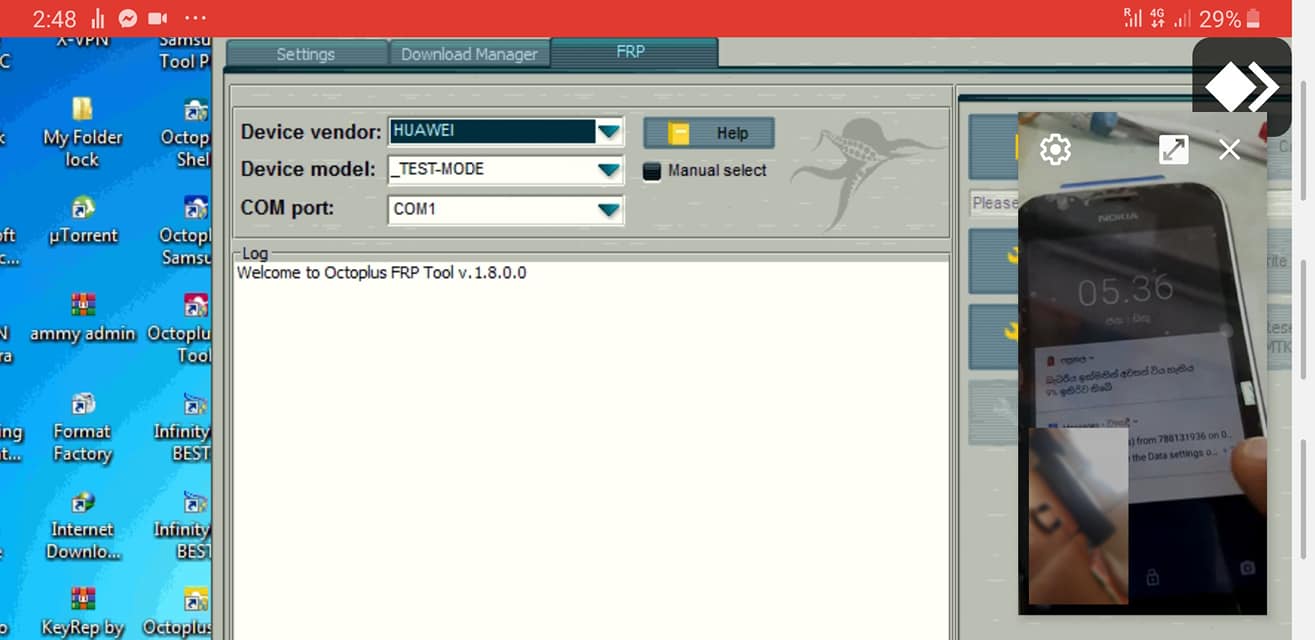Open the ammy admin desktop shortcut
This screenshot has width=1315, height=640.
pos(83,318)
